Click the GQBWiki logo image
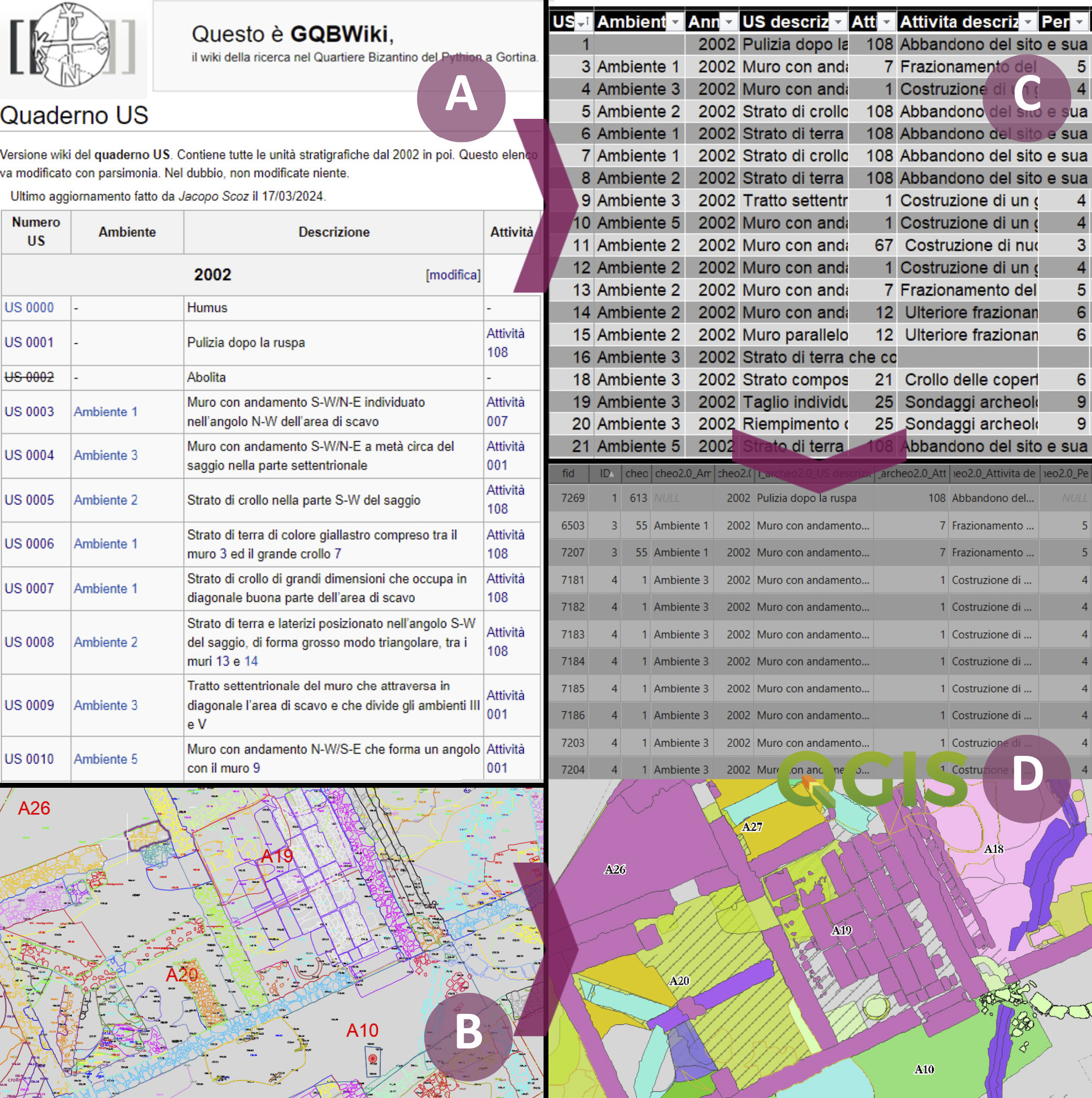This screenshot has width=1092, height=1098. 74,46
